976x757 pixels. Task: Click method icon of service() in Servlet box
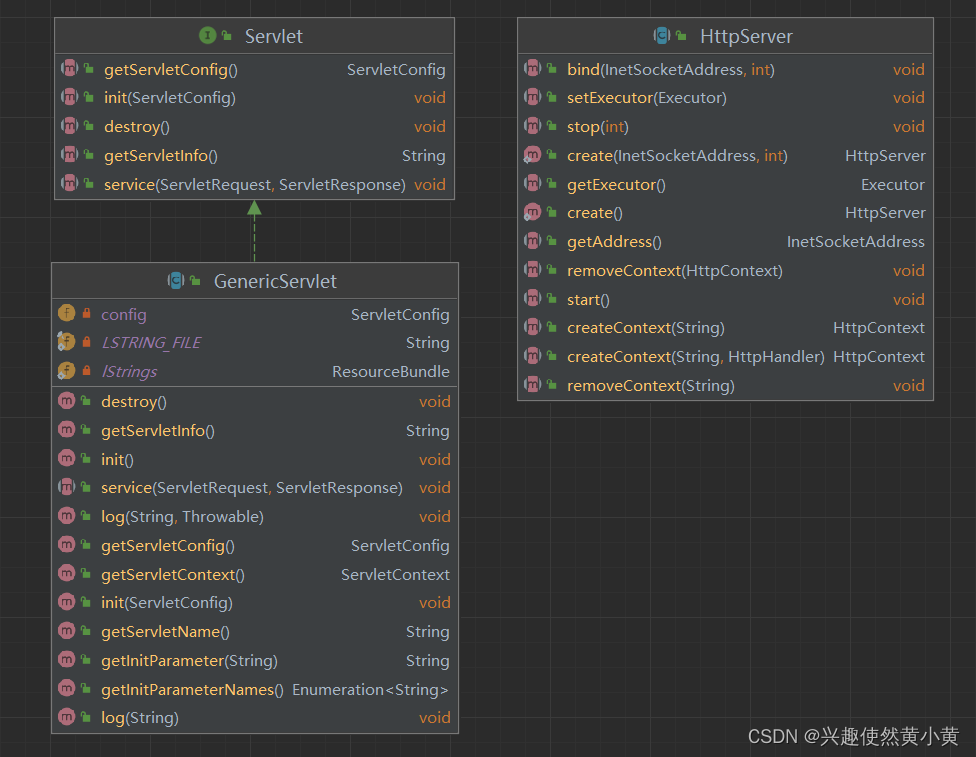point(69,183)
